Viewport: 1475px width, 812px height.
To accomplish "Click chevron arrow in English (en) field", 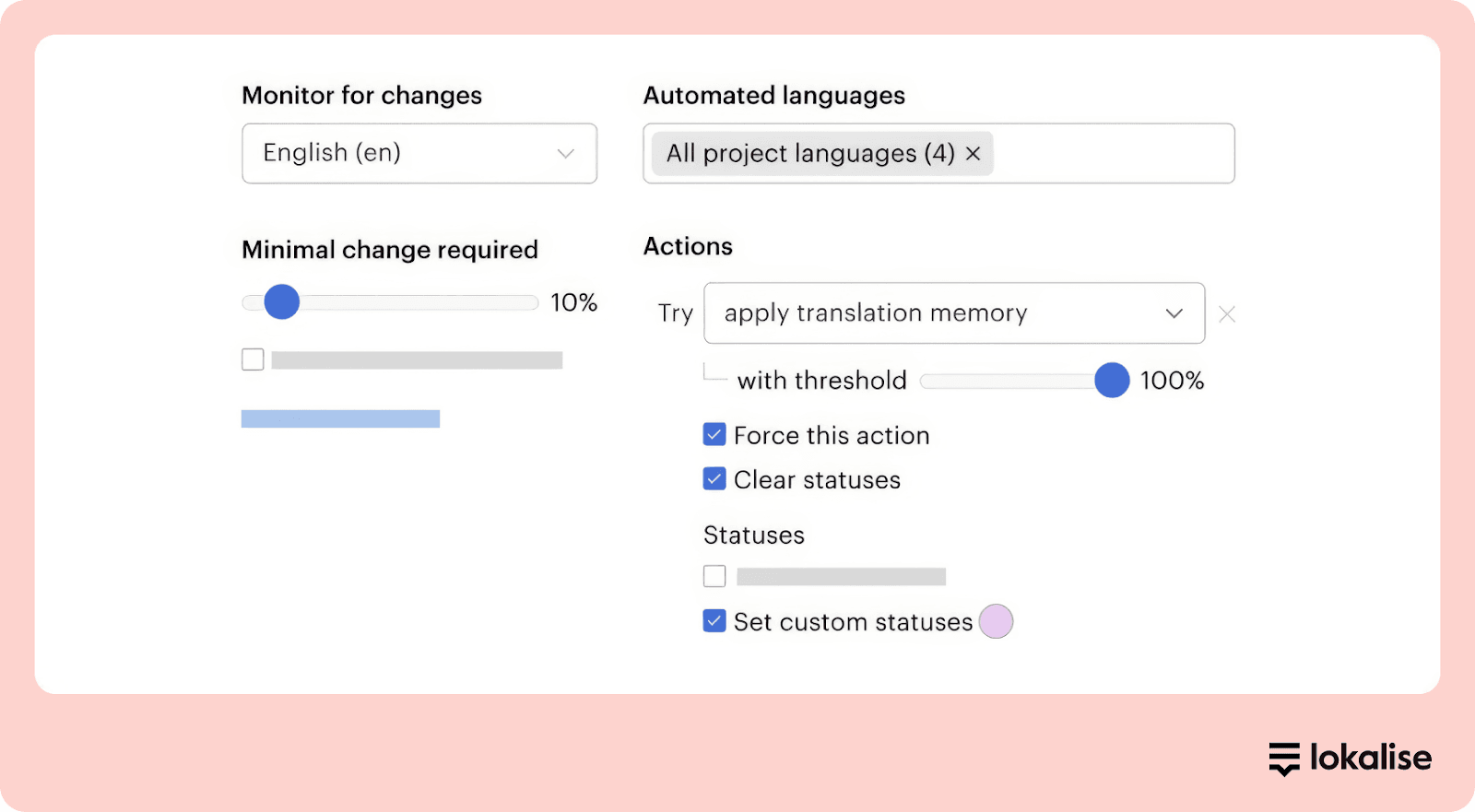I will coord(565,154).
